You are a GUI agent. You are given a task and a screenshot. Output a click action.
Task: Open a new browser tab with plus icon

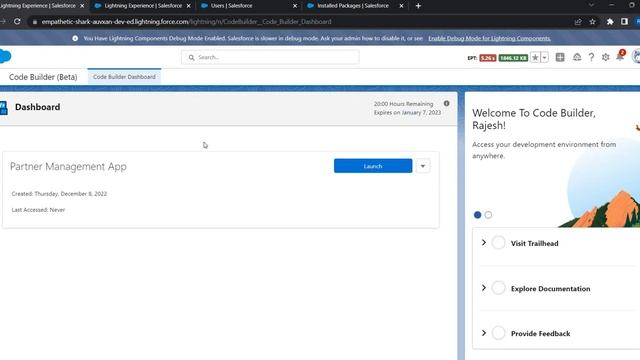418,6
